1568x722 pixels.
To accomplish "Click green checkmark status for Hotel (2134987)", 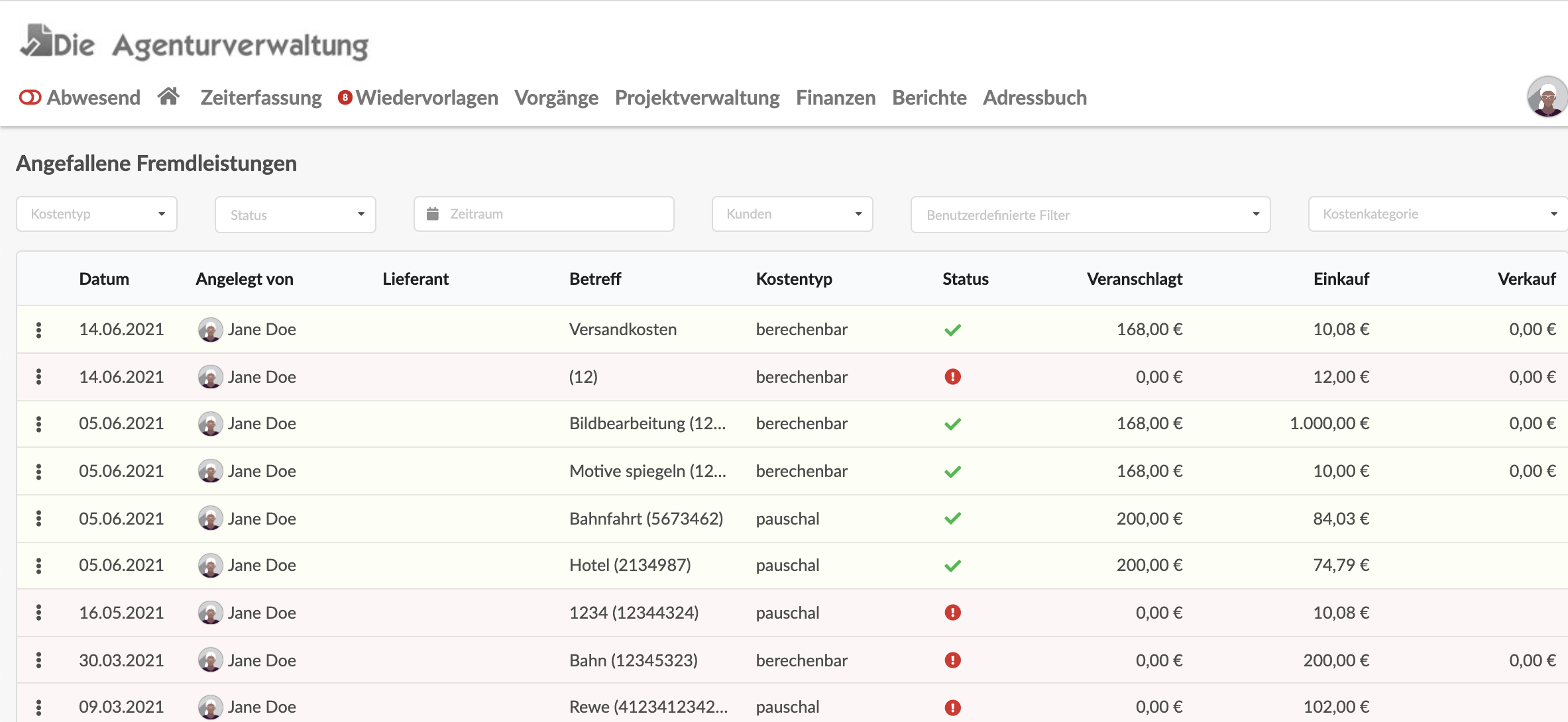I will [x=952, y=566].
